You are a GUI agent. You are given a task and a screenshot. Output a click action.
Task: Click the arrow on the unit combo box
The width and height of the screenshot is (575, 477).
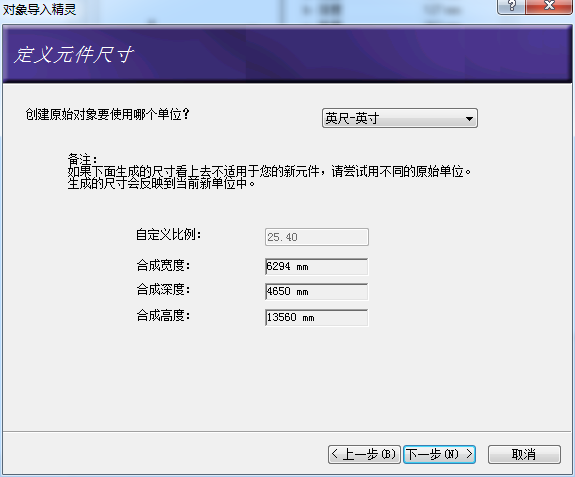(x=469, y=118)
